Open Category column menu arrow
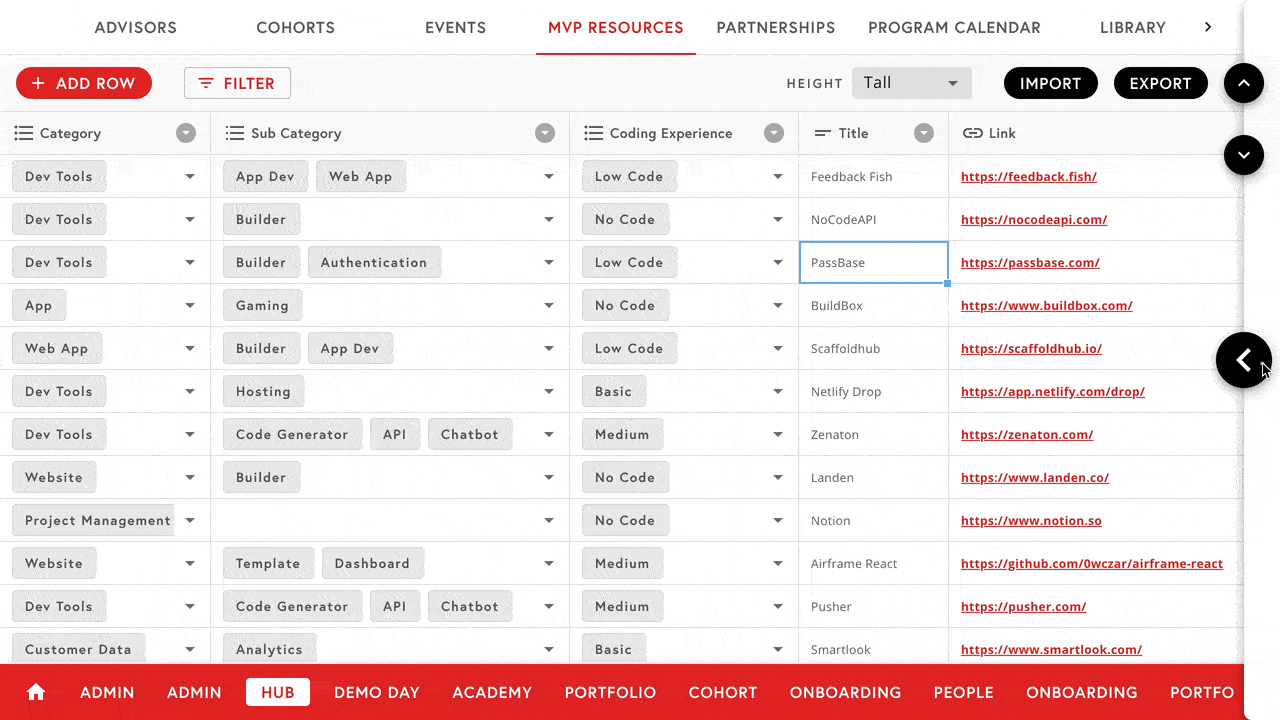1280x720 pixels. pos(186,133)
